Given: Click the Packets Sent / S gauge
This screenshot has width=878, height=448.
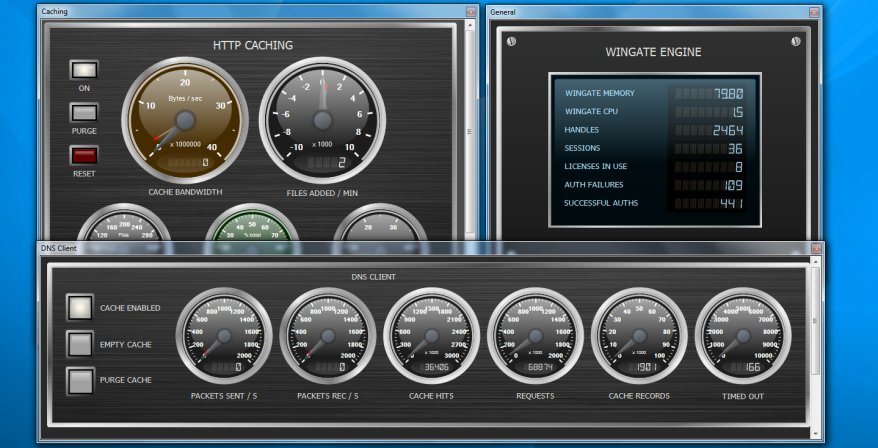Looking at the screenshot, I should tap(224, 335).
